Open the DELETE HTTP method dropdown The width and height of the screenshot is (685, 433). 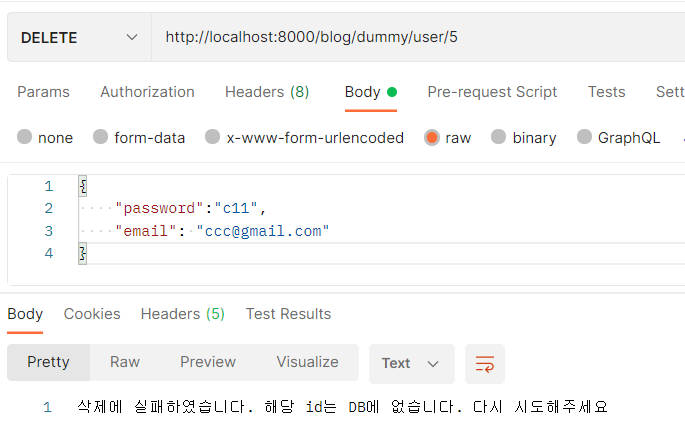pyautogui.click(x=79, y=38)
